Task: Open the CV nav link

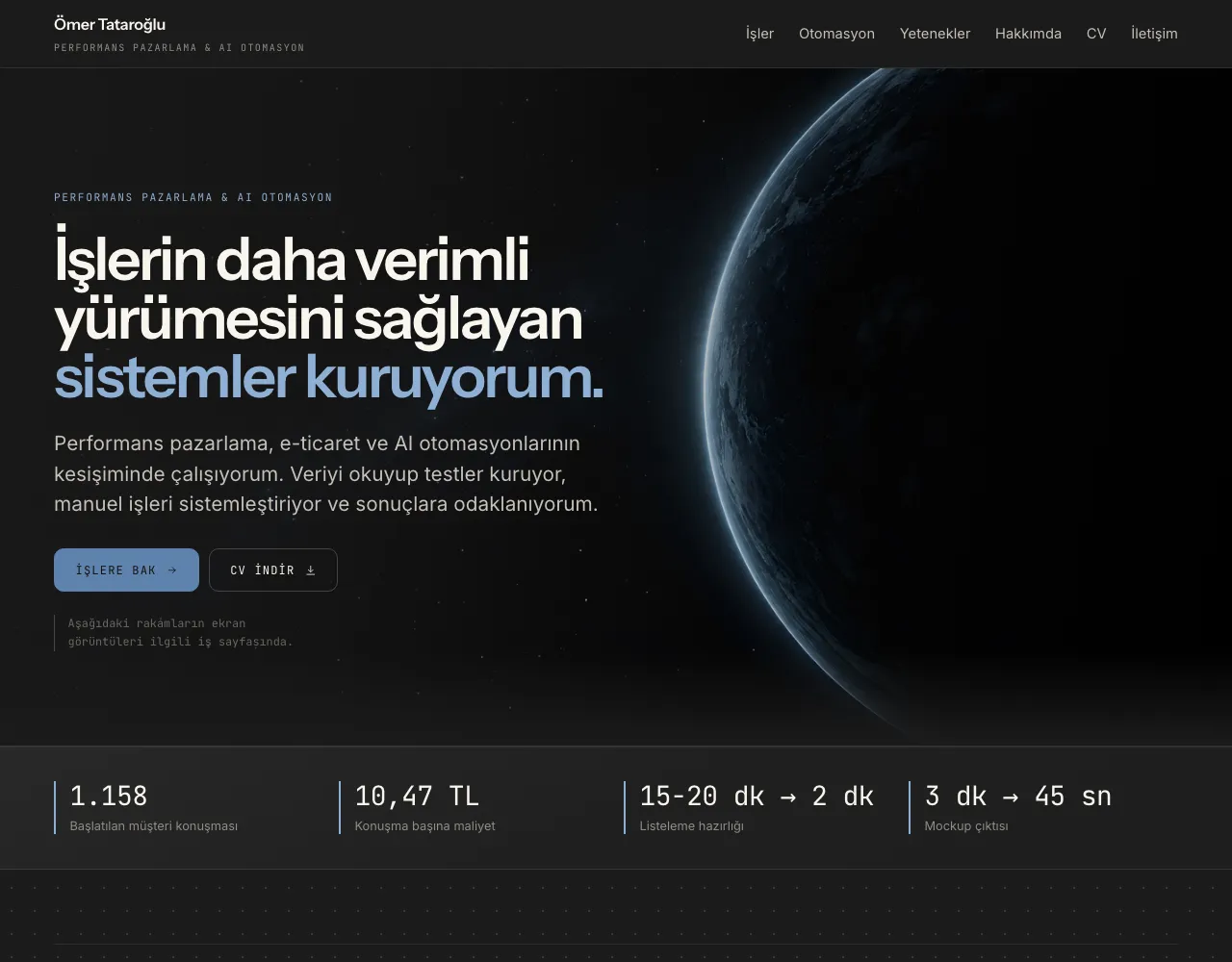Action: click(1096, 34)
